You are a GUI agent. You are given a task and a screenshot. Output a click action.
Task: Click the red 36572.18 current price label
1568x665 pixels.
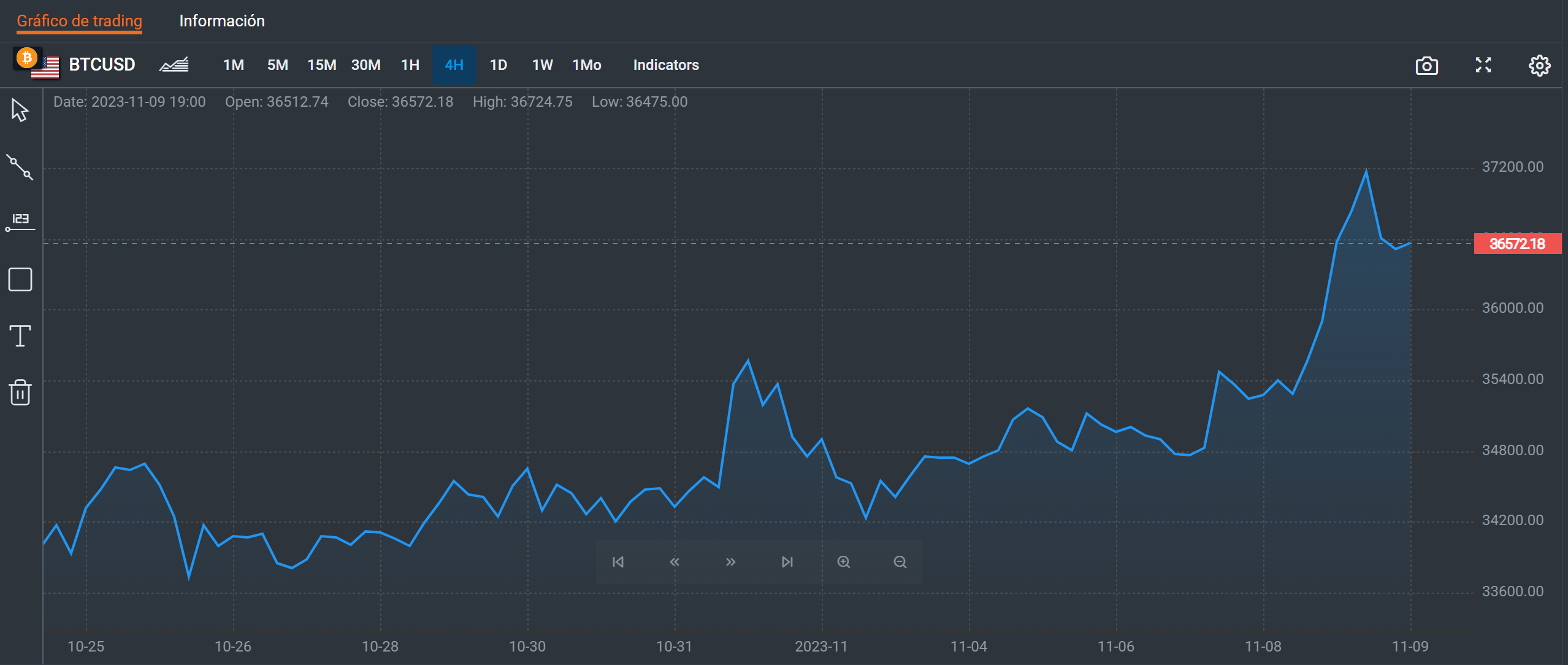[x=1517, y=244]
